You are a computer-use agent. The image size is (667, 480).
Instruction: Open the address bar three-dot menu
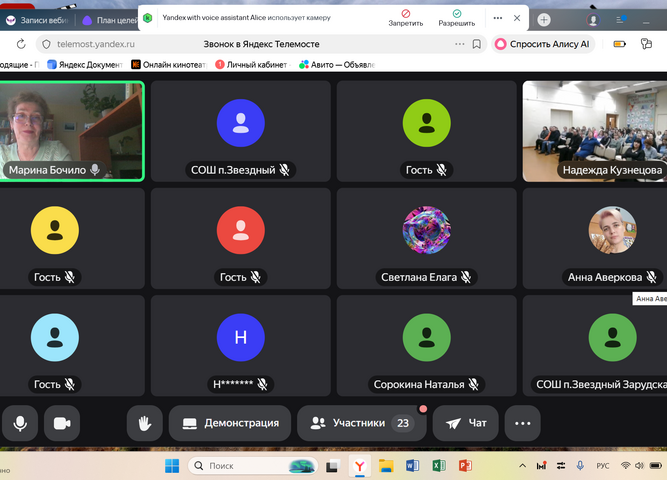coord(459,44)
